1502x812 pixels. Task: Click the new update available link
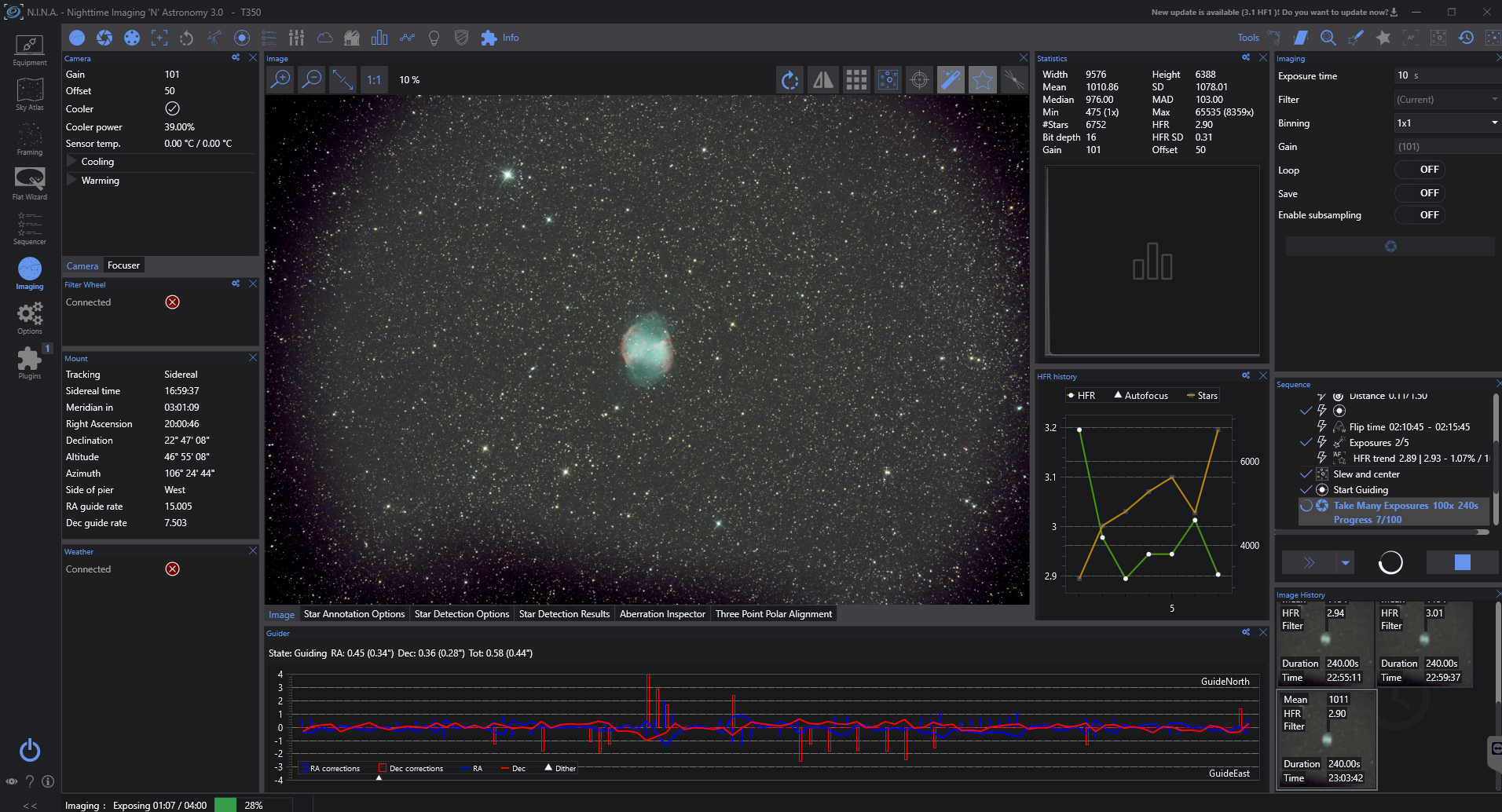1274,13
